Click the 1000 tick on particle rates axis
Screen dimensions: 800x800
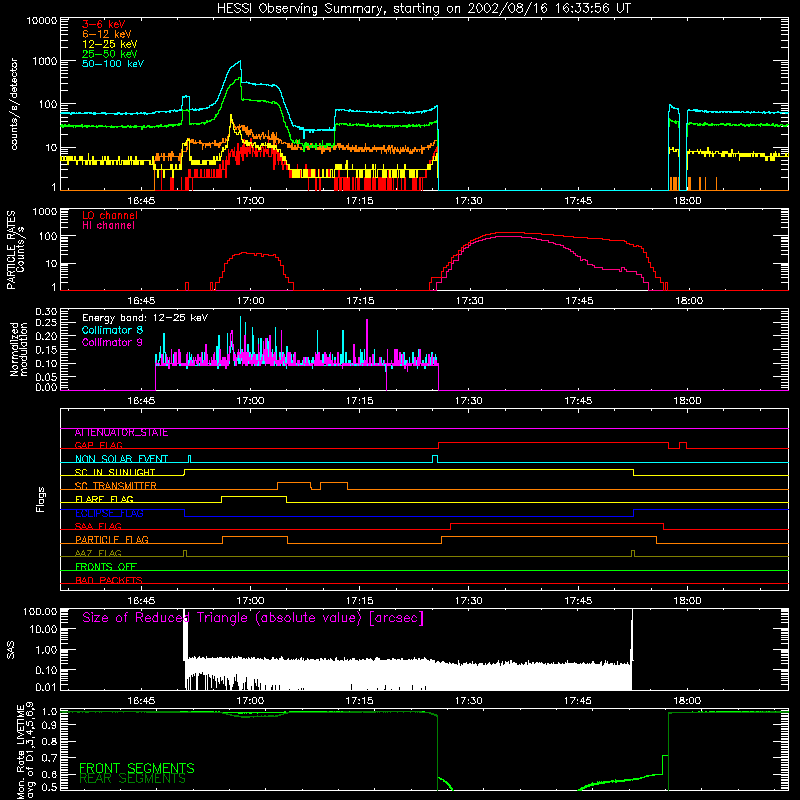coord(45,212)
